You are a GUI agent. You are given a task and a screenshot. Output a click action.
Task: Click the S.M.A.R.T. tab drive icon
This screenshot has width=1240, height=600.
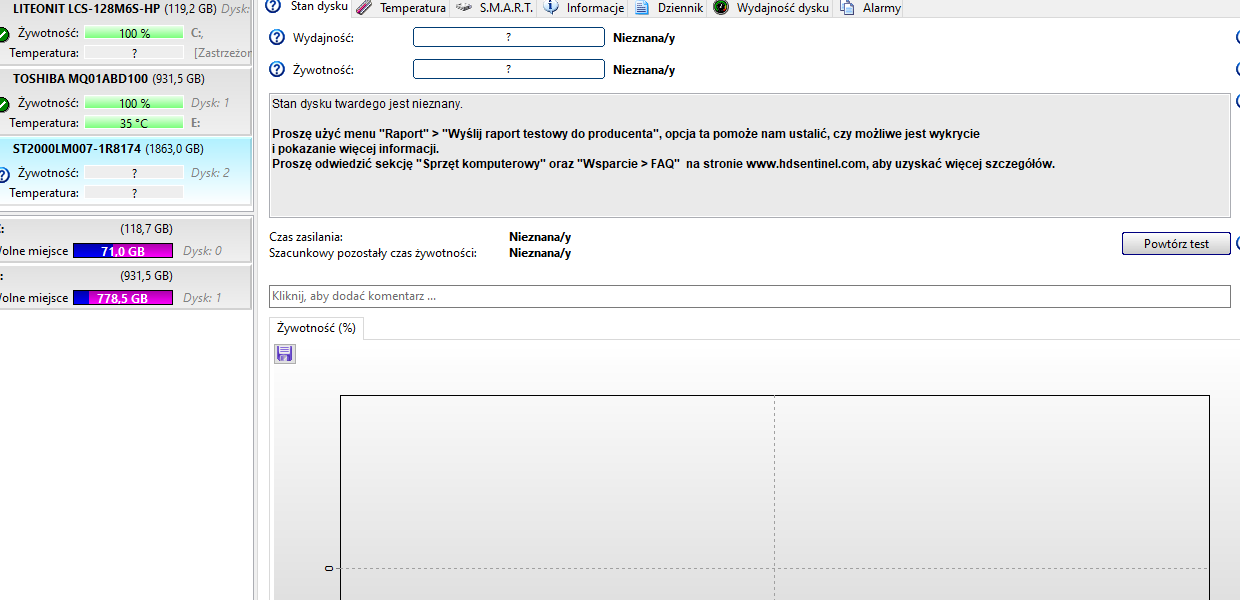coord(464,8)
